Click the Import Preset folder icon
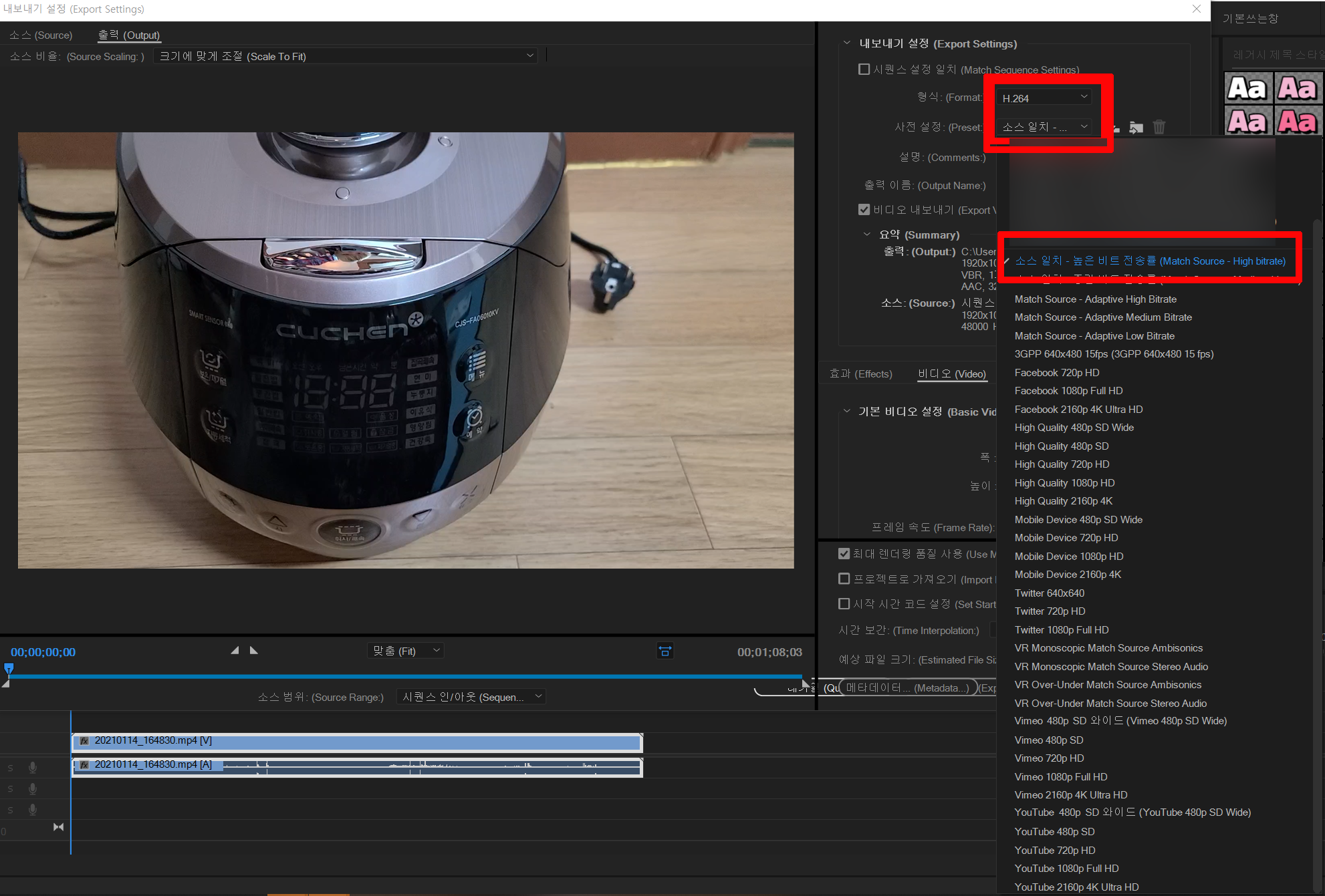This screenshot has height=896, width=1325. (x=1136, y=127)
